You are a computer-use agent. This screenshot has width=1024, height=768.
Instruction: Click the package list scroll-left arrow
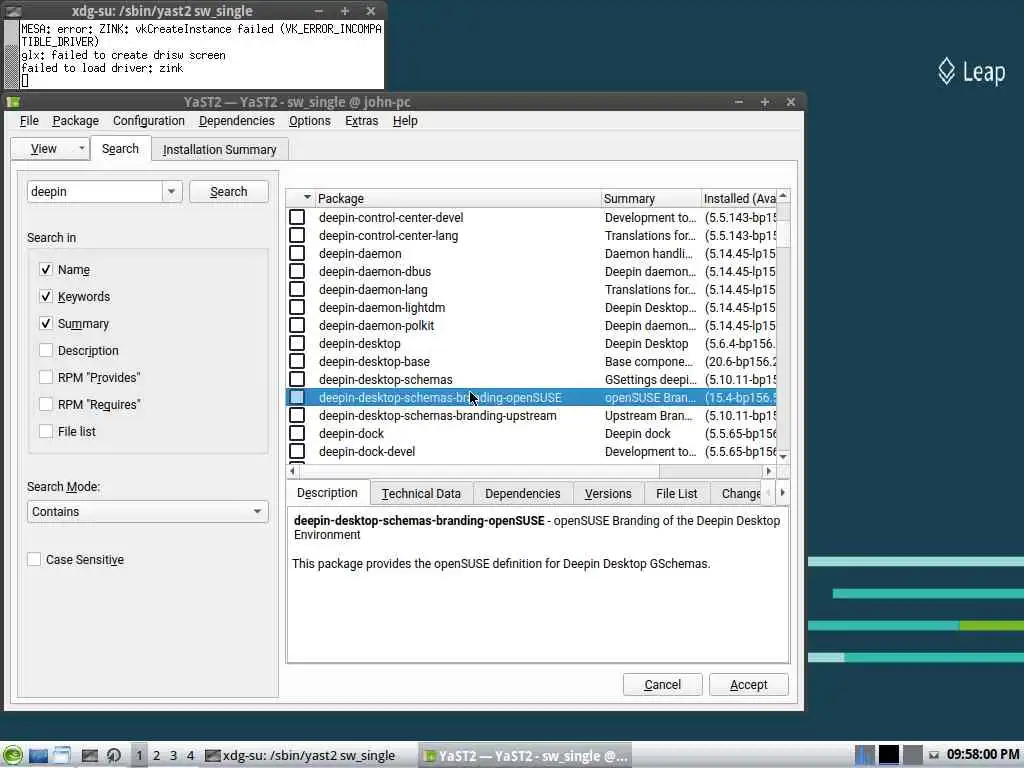point(293,471)
